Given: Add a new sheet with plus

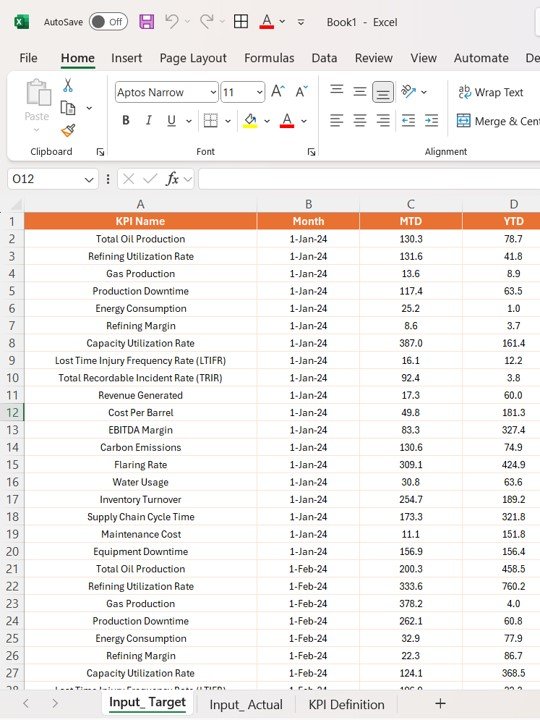Looking at the screenshot, I should coord(440,703).
